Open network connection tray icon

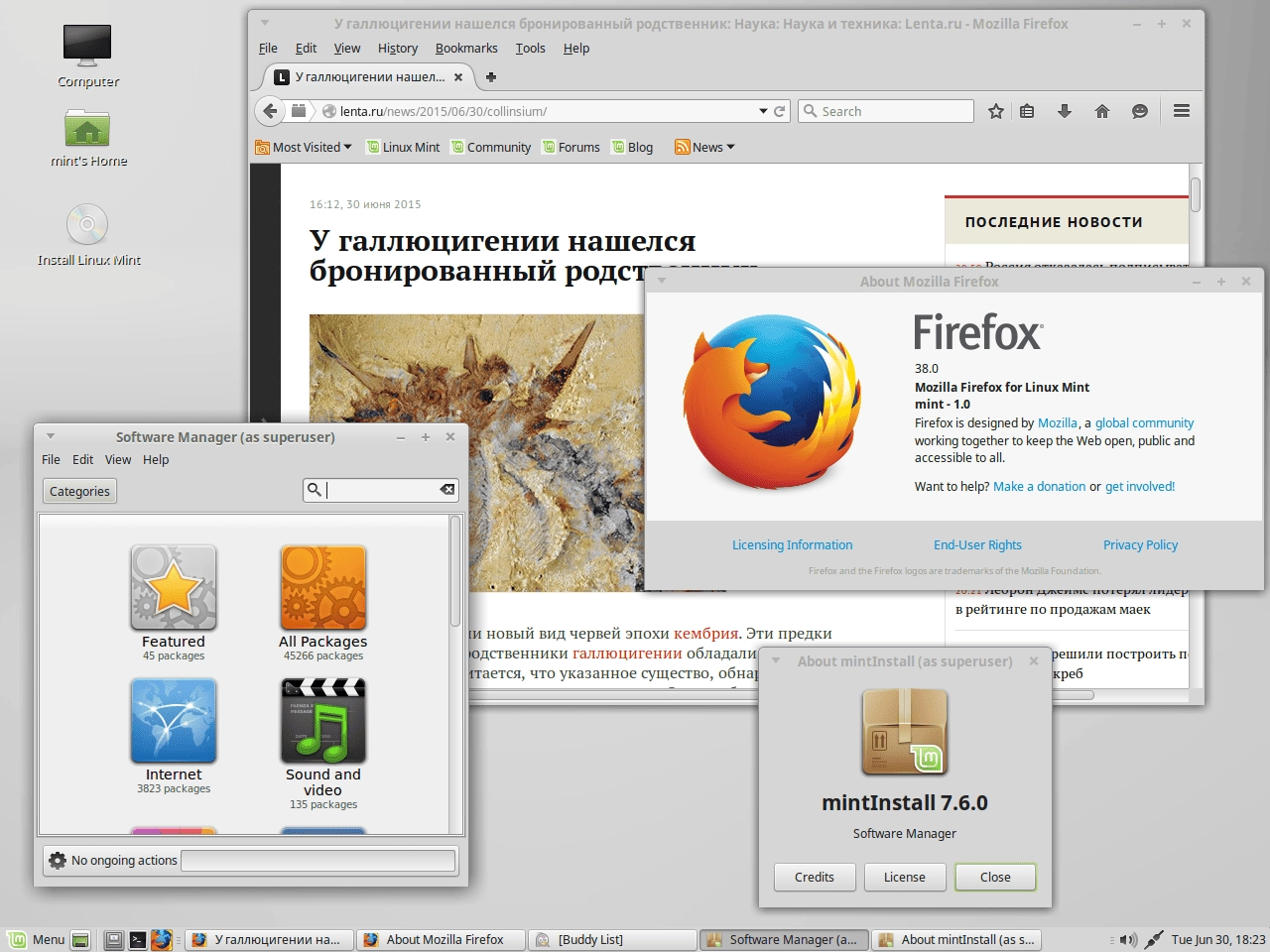(x=1154, y=939)
